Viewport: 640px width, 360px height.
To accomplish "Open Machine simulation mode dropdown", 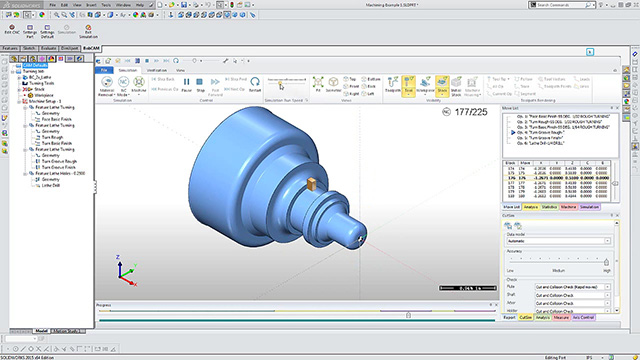I will (139, 87).
